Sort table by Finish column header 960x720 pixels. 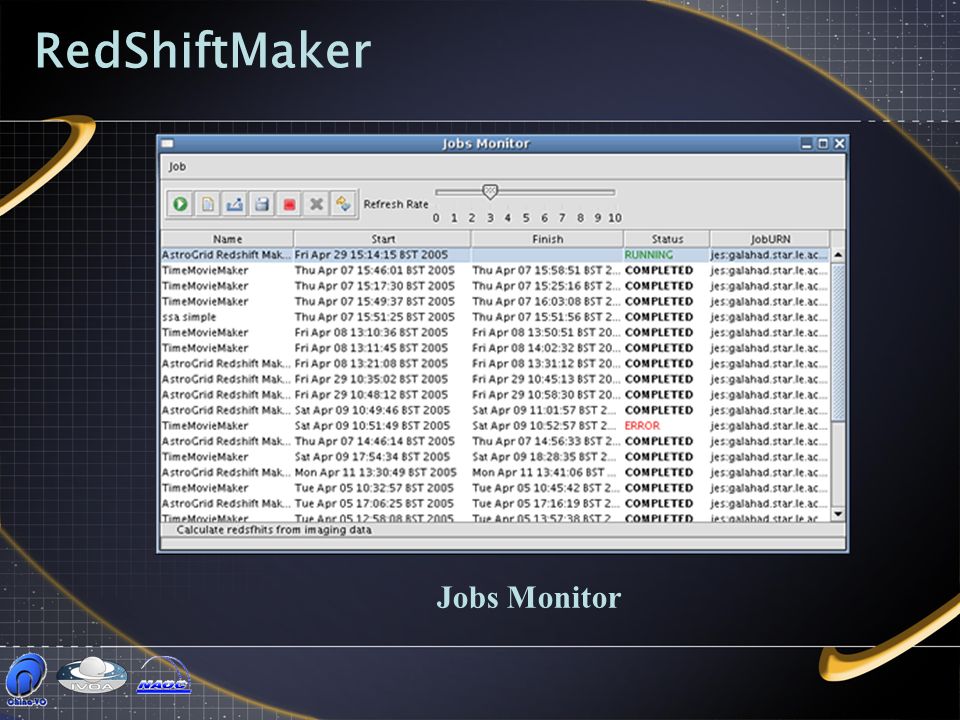tap(547, 239)
